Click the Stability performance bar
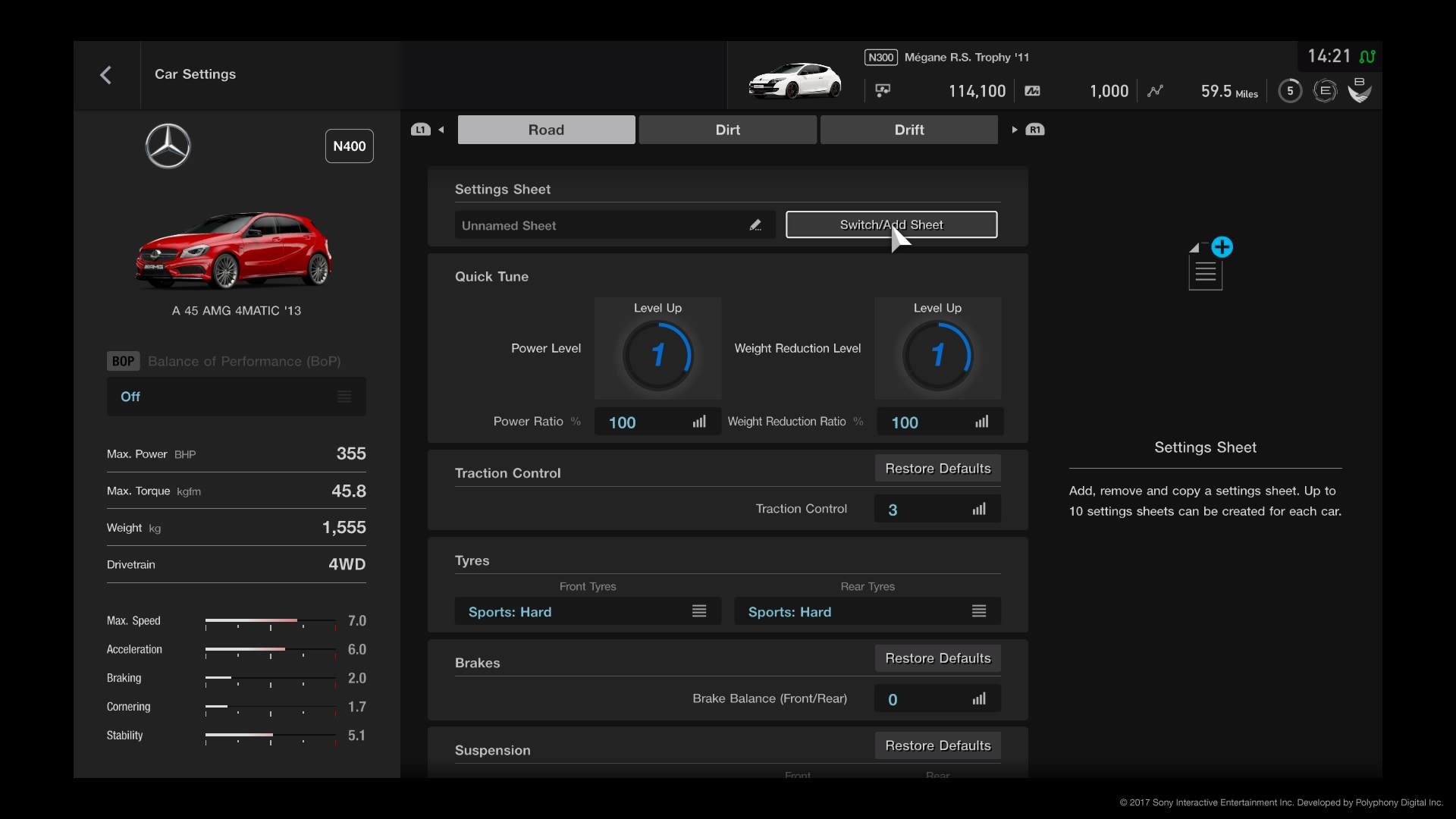The height and width of the screenshot is (819, 1456). (270, 736)
